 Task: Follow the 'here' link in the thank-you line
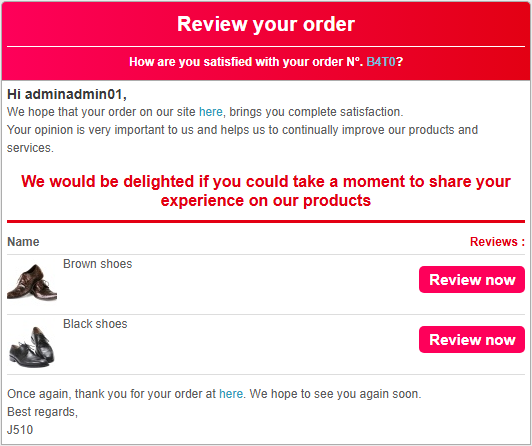[231, 394]
